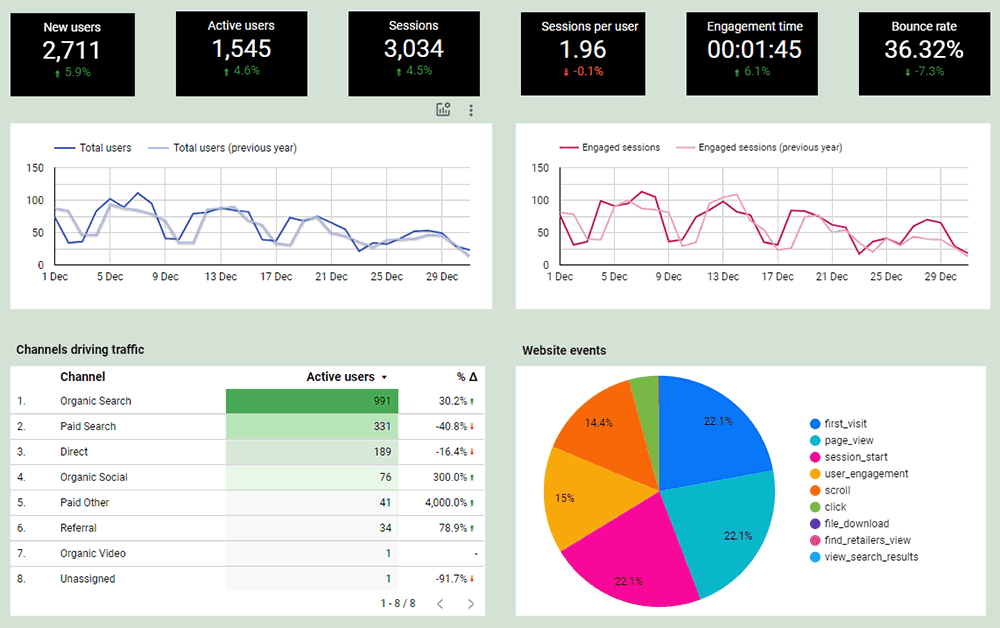Advance to the next page of the channels table

click(470, 604)
